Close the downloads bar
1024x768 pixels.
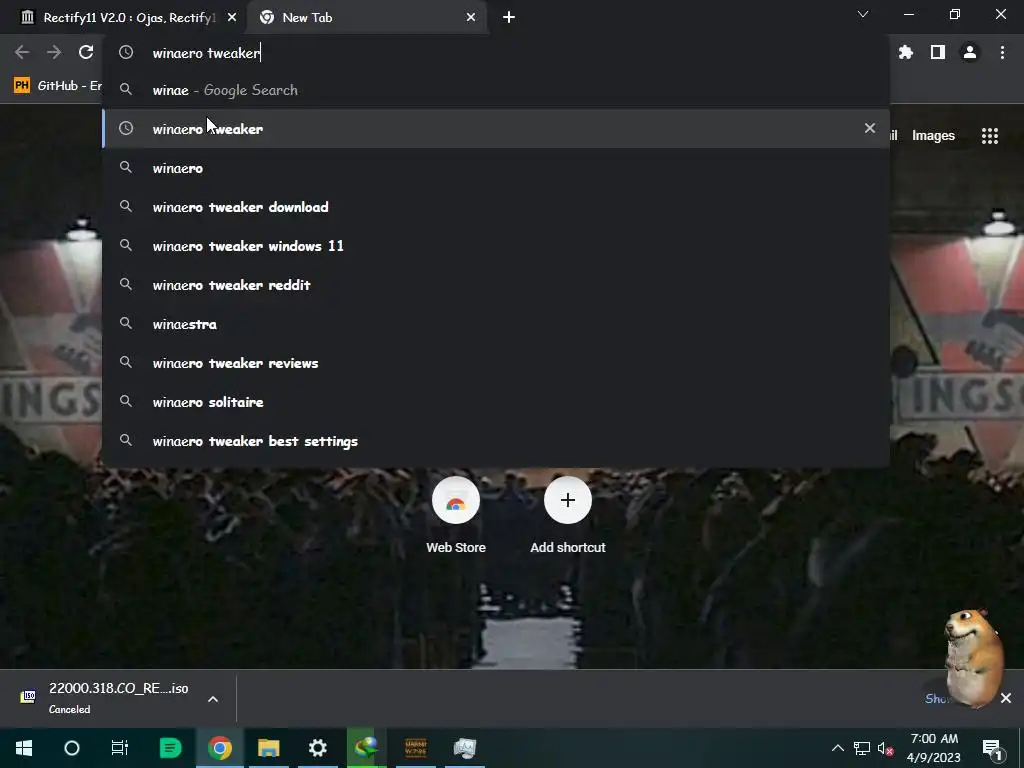[1006, 698]
